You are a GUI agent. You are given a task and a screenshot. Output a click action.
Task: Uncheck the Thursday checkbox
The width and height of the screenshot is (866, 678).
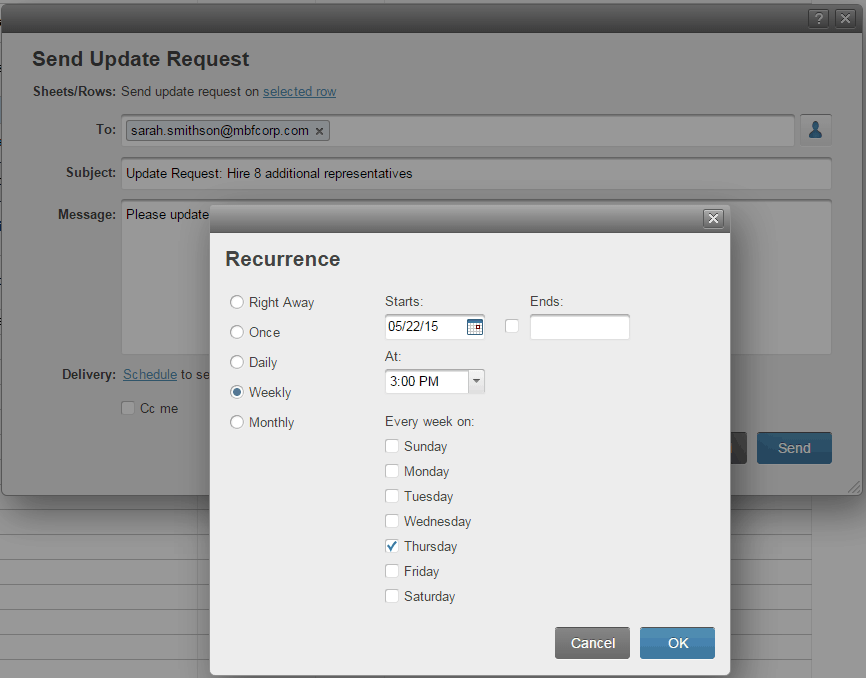pos(392,546)
